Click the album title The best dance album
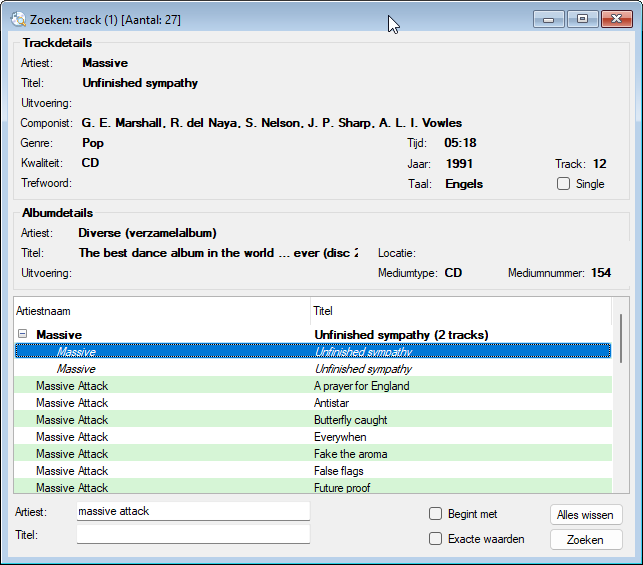Image resolution: width=643 pixels, height=565 pixels. pyautogui.click(x=218, y=253)
